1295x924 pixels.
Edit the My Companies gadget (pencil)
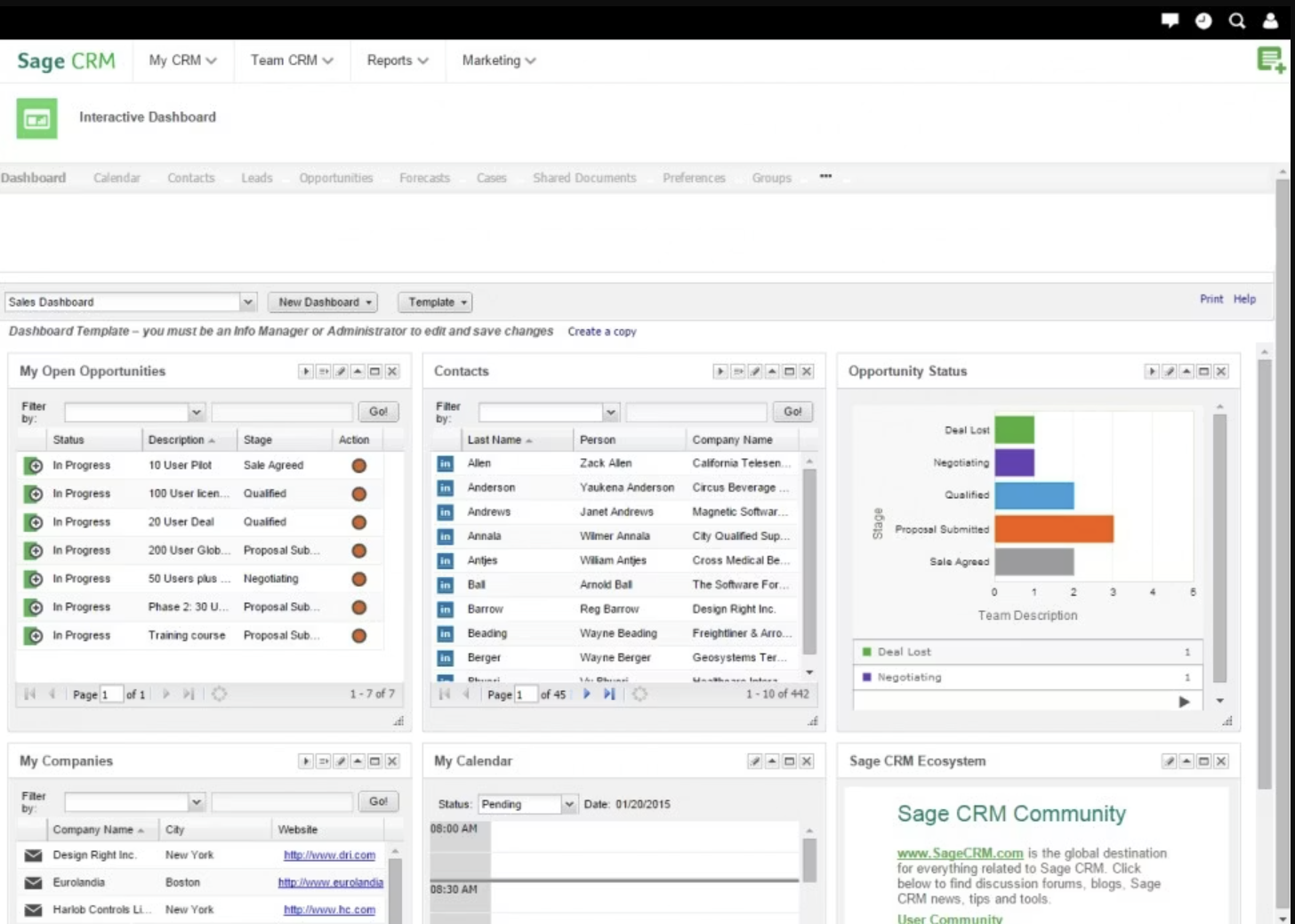[341, 761]
